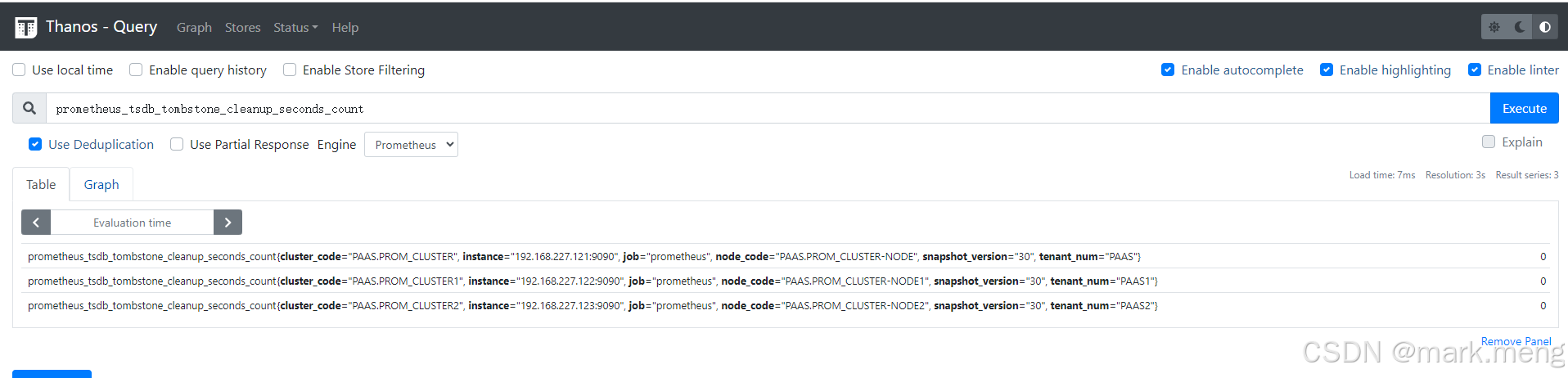Select the Table tab
Screen dimensions: 1568x378
click(41, 184)
